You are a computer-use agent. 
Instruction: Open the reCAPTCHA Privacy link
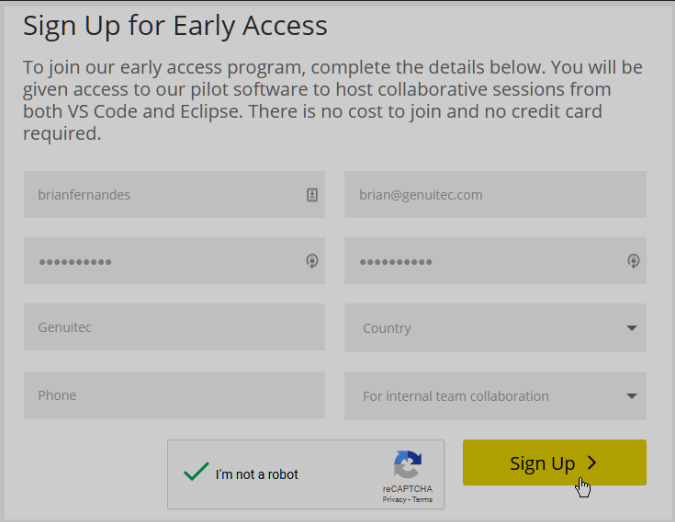[394, 500]
